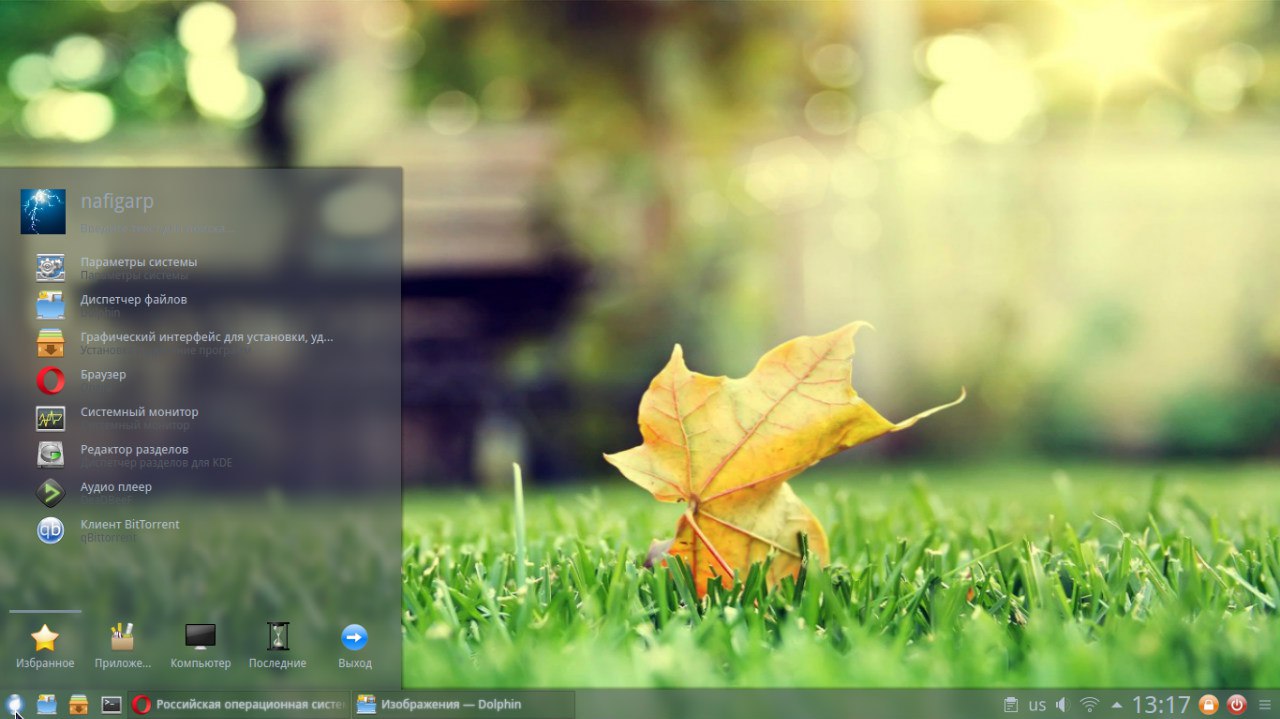
Task: Open the Opera browser menu entry
Action: tap(103, 380)
